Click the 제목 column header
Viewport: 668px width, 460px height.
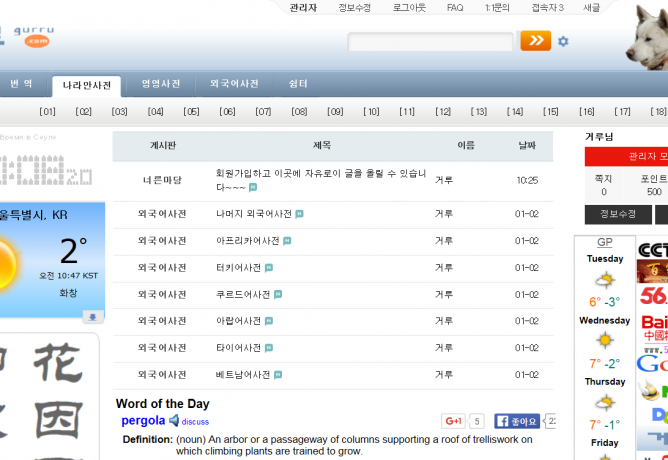click(322, 145)
